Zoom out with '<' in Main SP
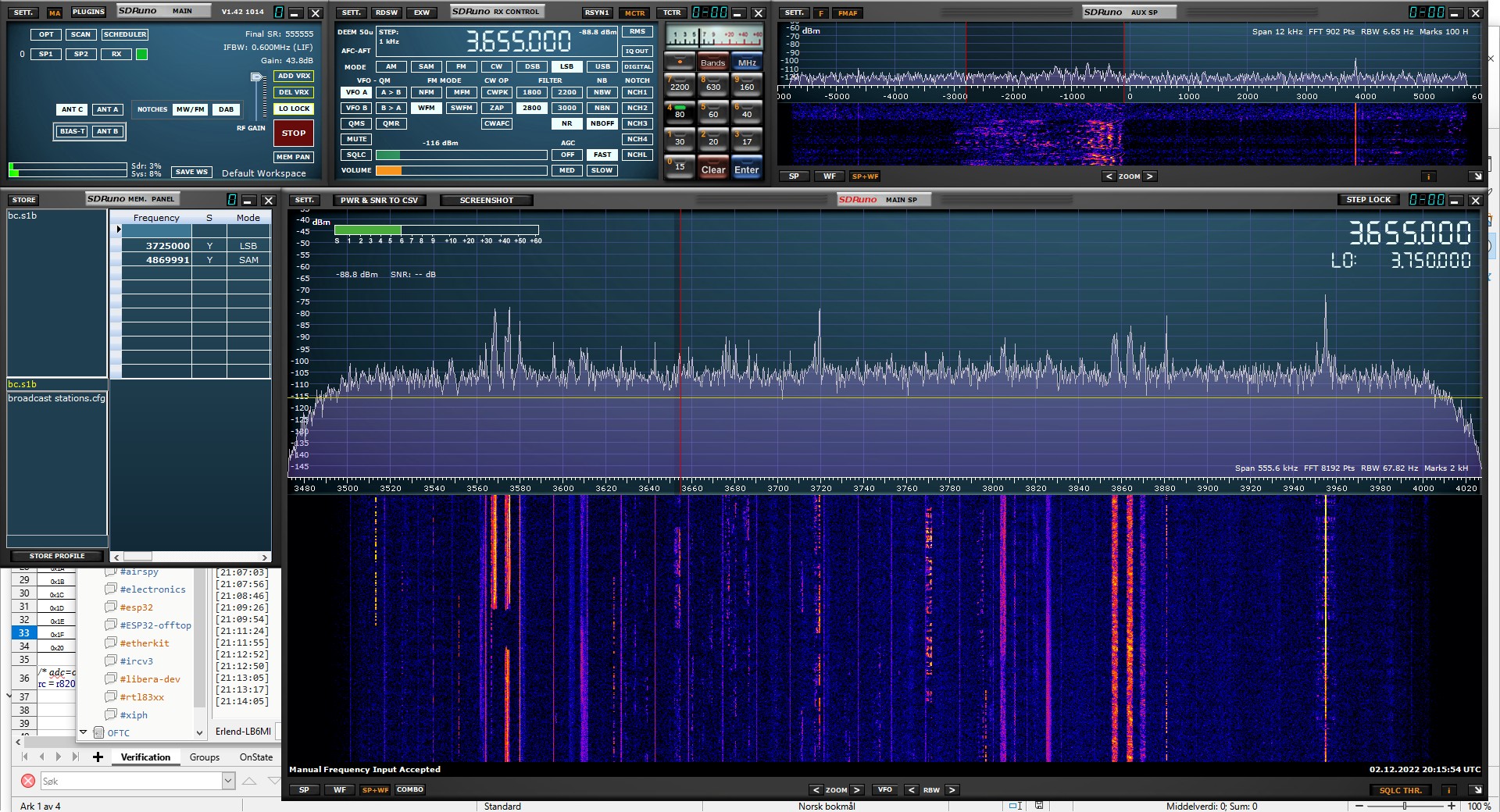 pyautogui.click(x=816, y=790)
